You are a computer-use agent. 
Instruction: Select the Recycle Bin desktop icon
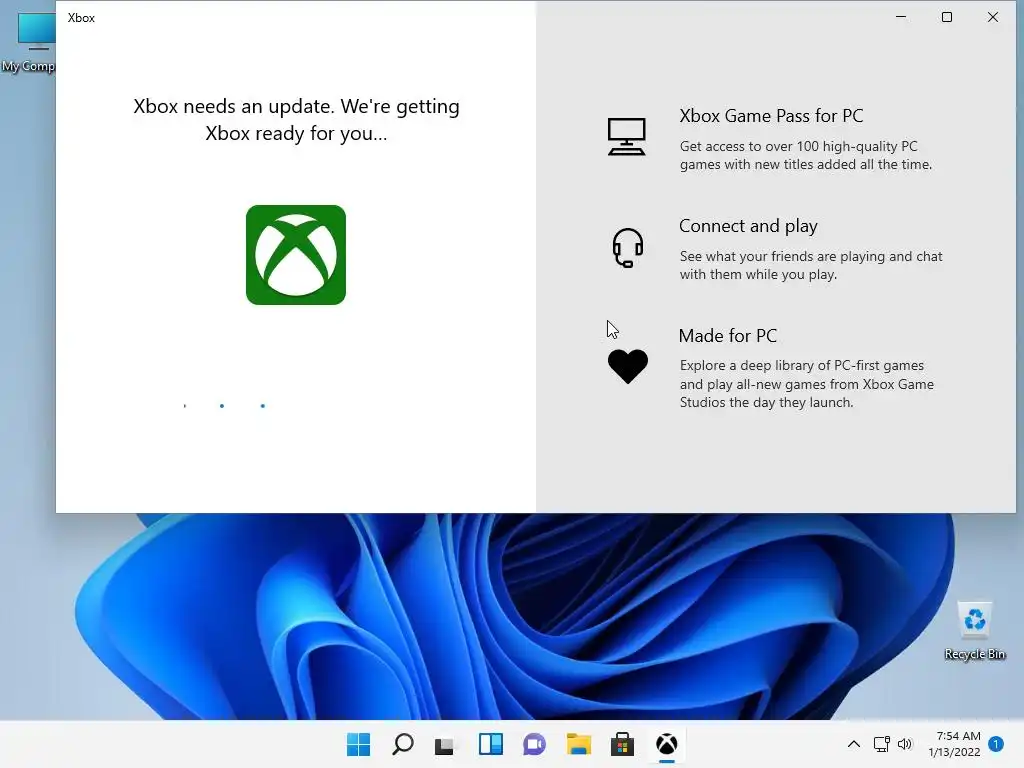coord(975,631)
